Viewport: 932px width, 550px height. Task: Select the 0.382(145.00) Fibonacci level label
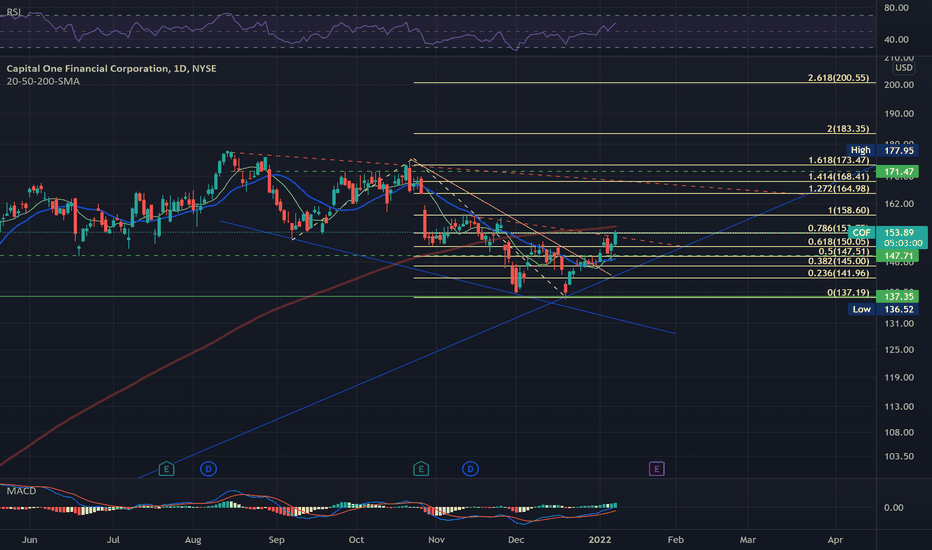pyautogui.click(x=838, y=261)
